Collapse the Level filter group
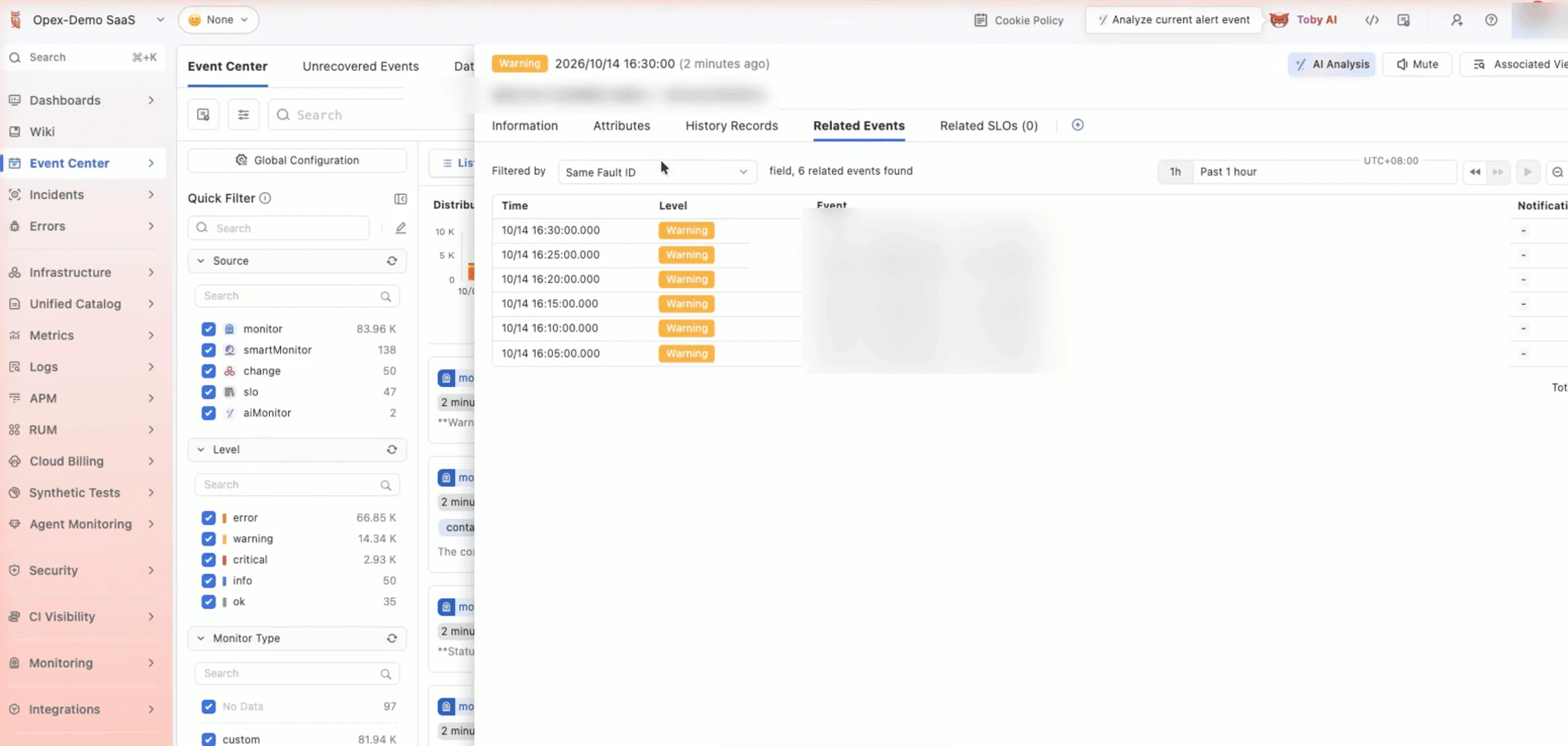This screenshot has width=1568, height=746. point(201,449)
